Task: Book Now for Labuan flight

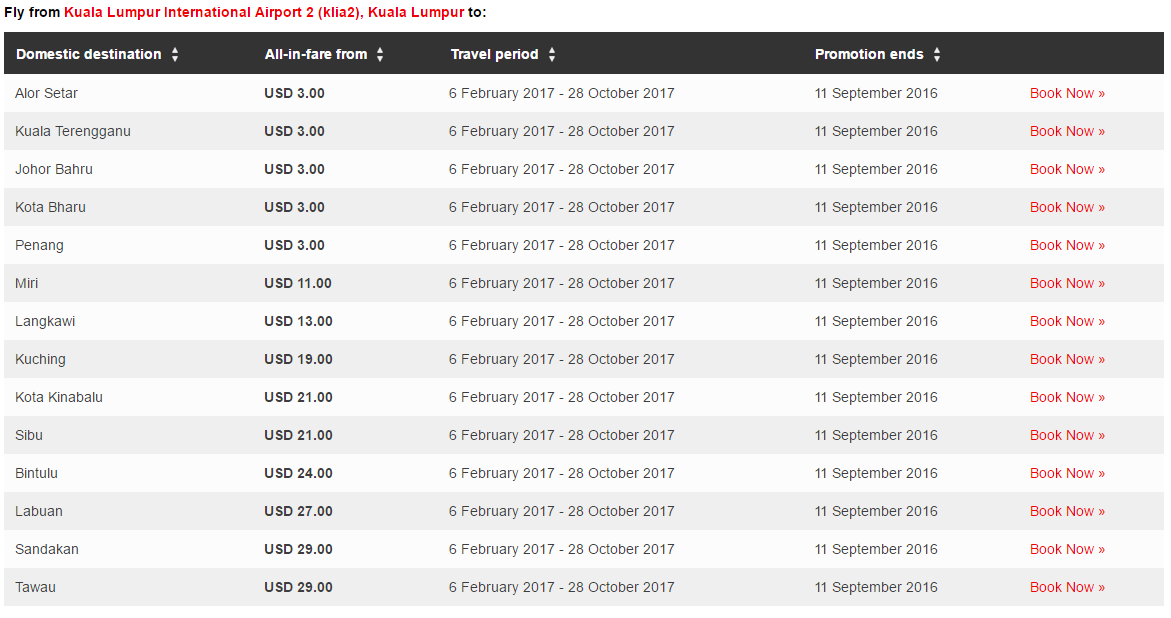Action: tap(1067, 511)
